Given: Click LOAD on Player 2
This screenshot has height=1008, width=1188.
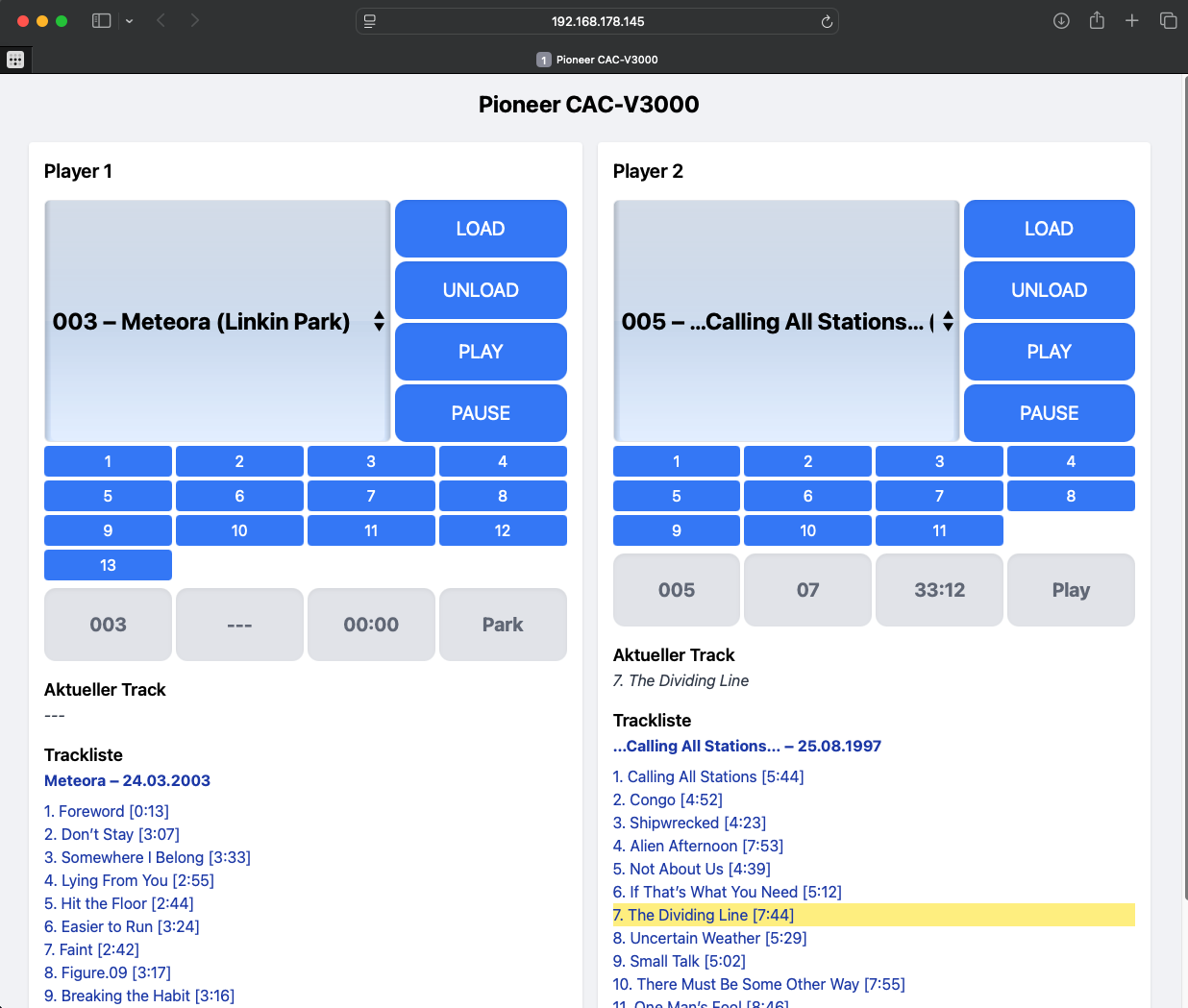Looking at the screenshot, I should pos(1049,229).
